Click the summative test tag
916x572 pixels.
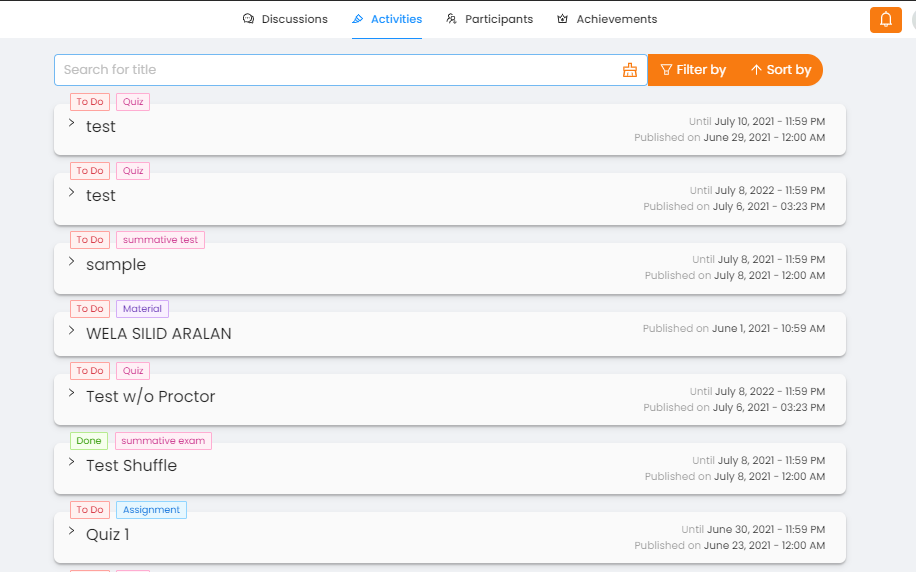click(x=160, y=240)
